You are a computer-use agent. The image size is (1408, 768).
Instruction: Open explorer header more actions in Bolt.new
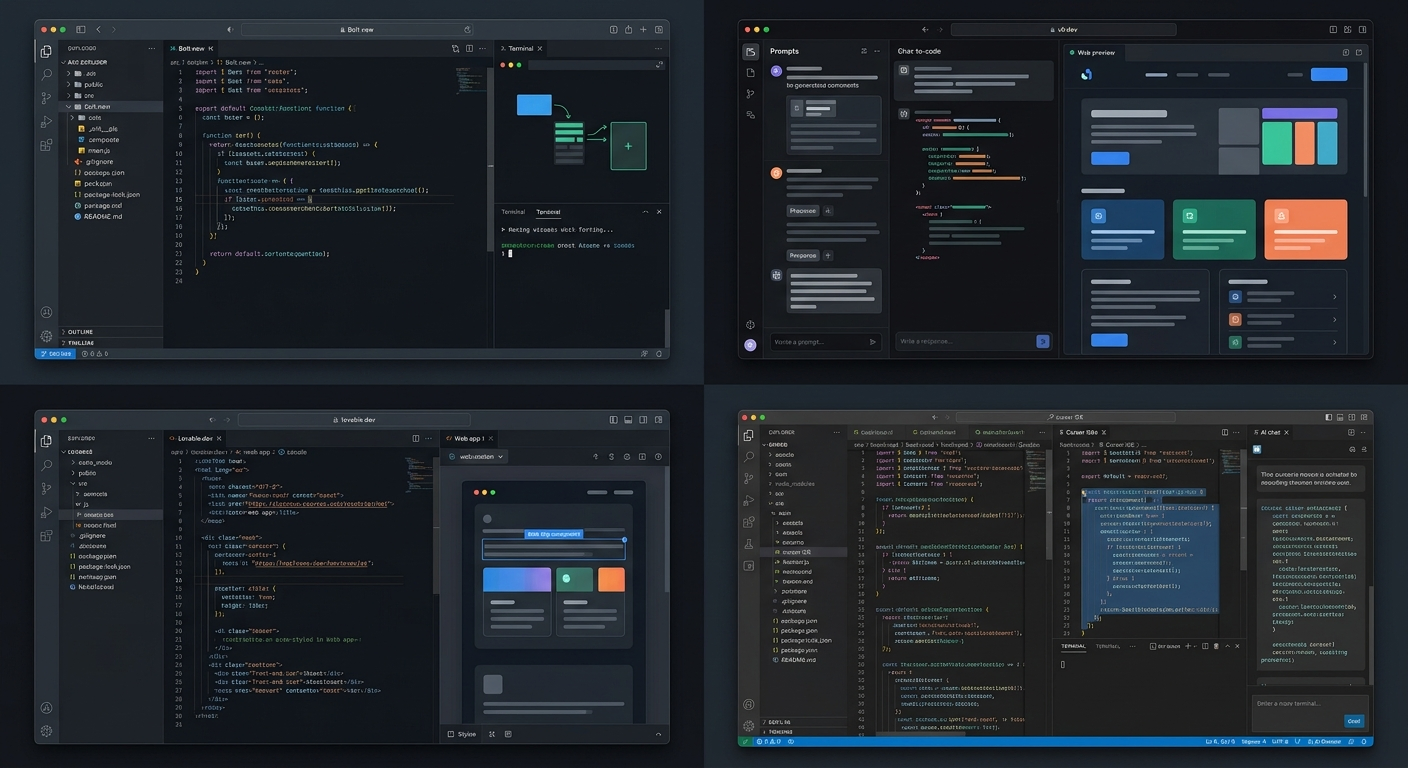[x=152, y=48]
